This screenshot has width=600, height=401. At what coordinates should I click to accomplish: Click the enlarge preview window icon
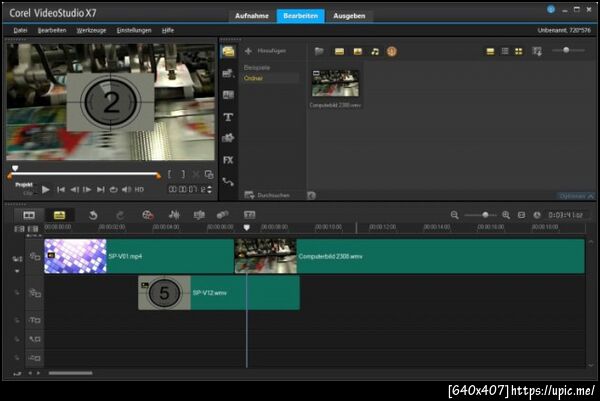click(209, 174)
